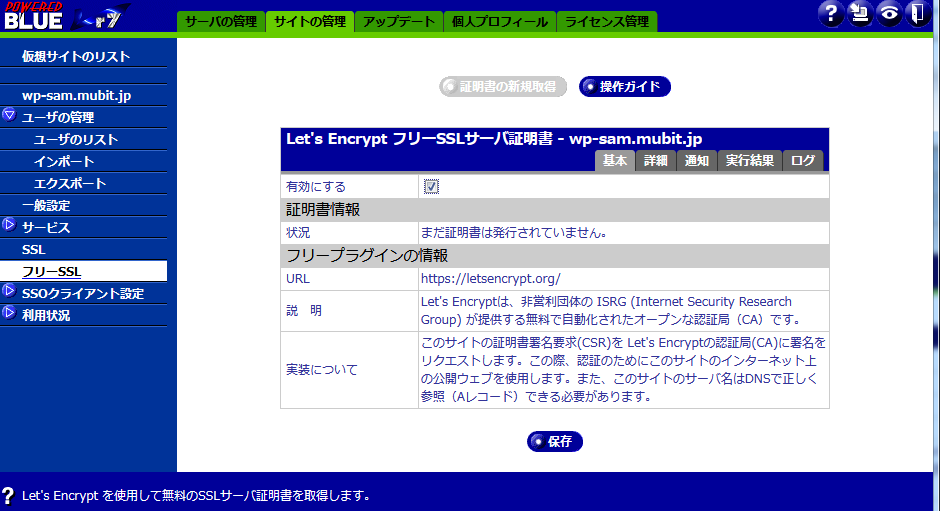The image size is (940, 511).
Task: Collapse the ユーザの管理 triangle
Action: (x=9, y=115)
